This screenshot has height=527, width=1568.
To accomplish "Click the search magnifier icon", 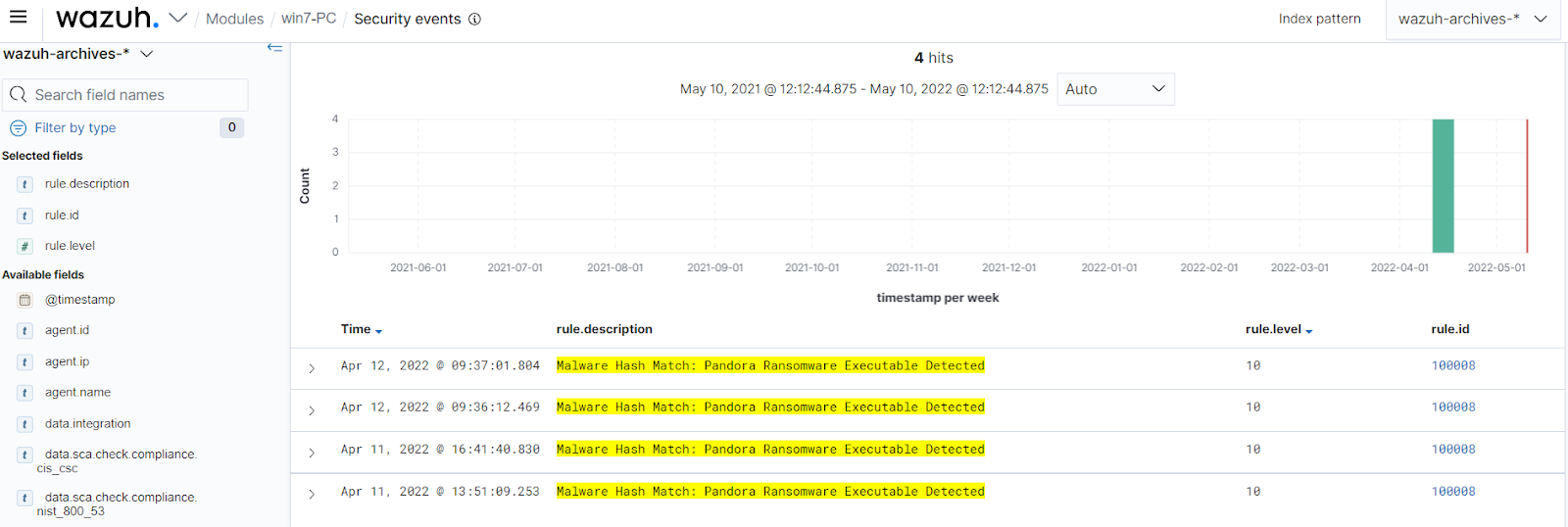I will [18, 95].
